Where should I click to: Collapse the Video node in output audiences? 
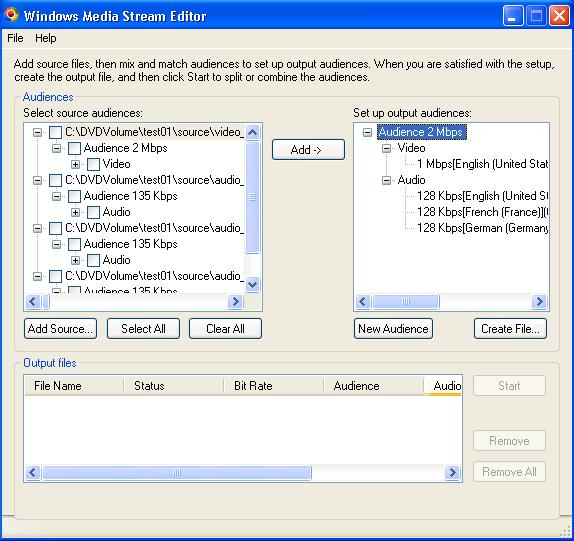(x=386, y=148)
